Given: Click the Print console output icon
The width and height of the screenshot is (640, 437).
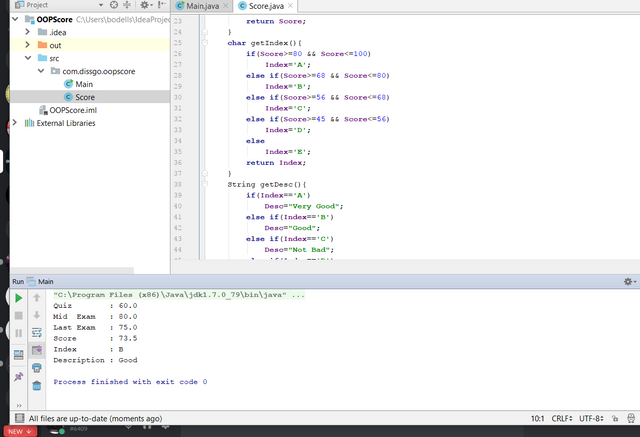Looking at the screenshot, I should pyautogui.click(x=37, y=368).
